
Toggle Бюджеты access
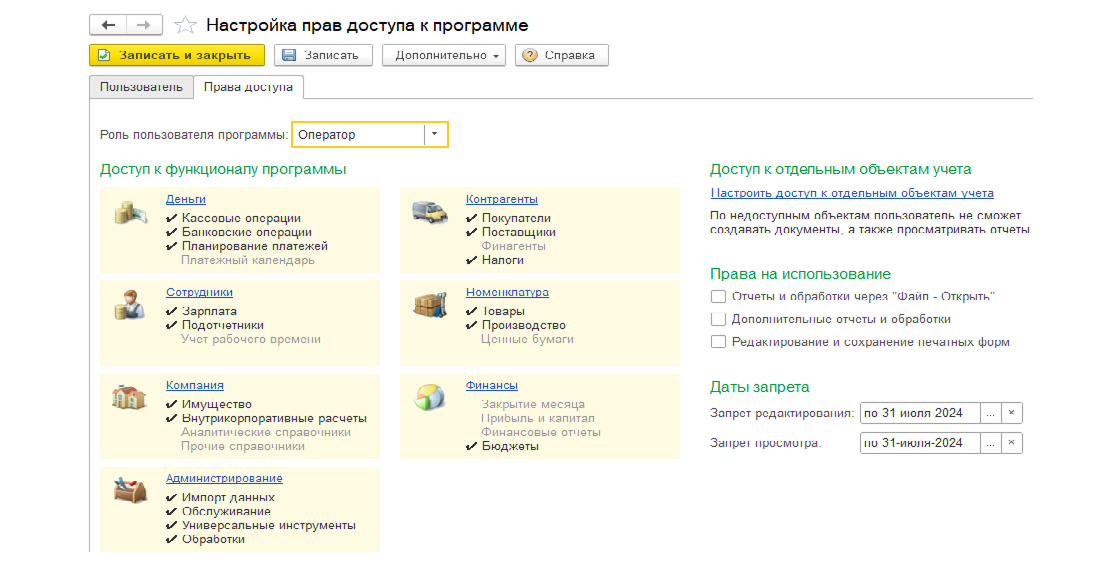[x=502, y=446]
